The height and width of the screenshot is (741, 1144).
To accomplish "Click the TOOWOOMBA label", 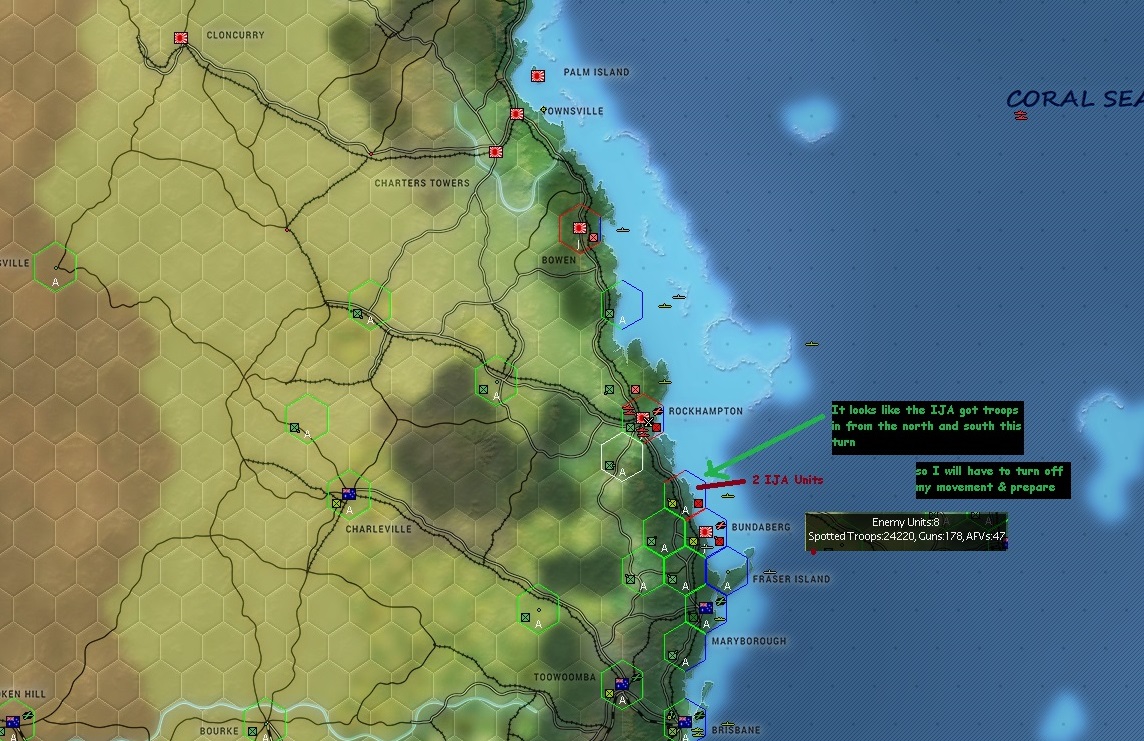I will (564, 678).
